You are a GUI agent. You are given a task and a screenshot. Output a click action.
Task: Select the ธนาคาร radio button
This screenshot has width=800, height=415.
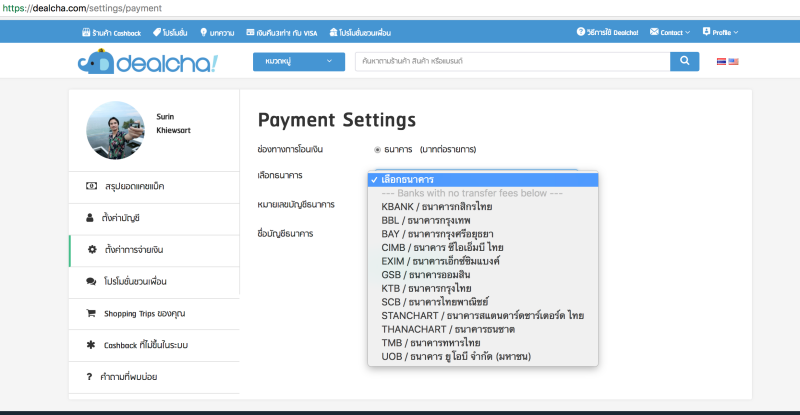[x=377, y=150]
